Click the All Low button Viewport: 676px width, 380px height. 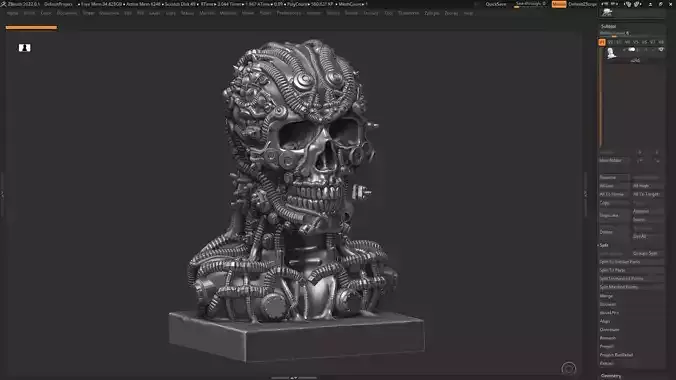coord(614,186)
